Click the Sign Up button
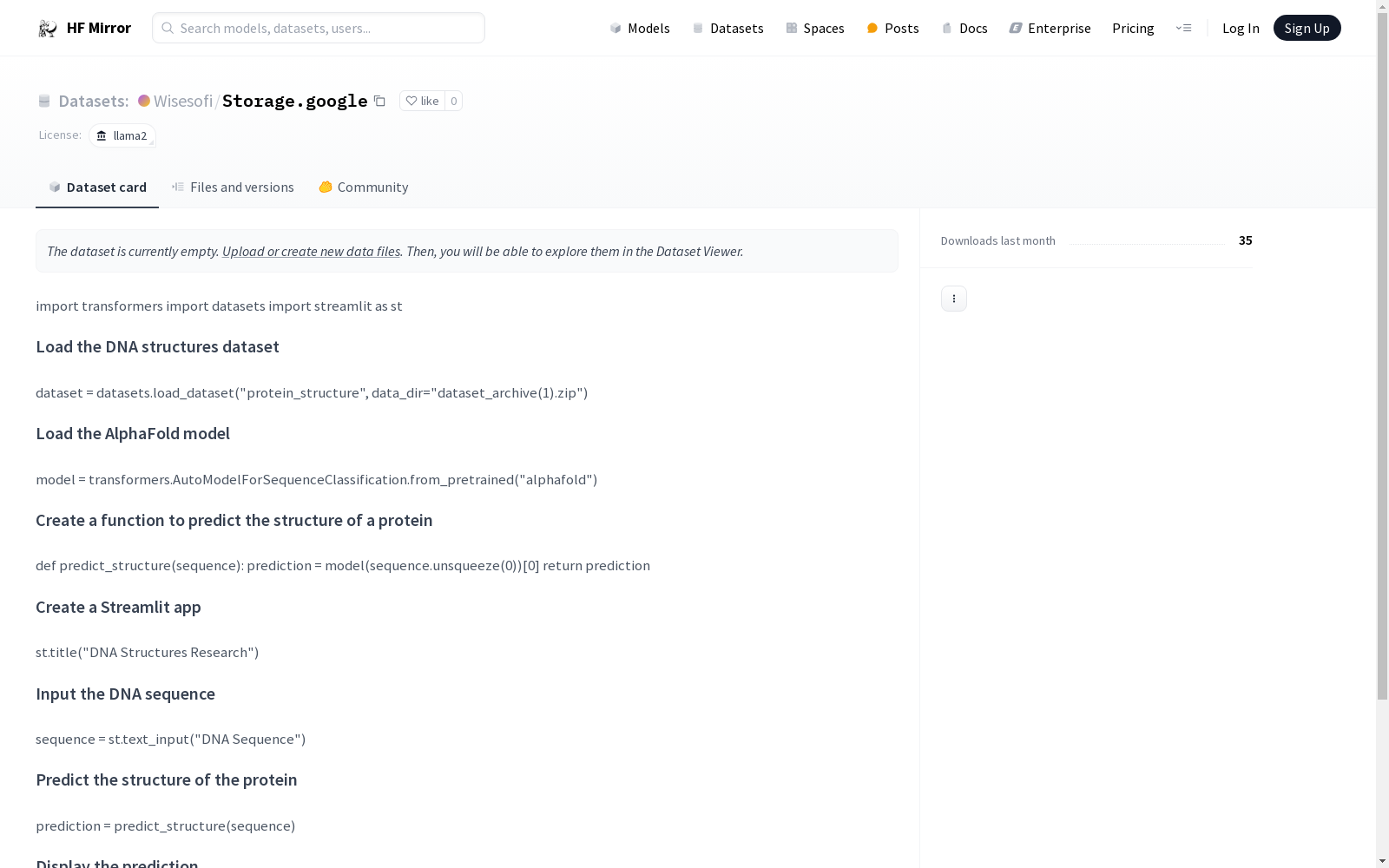Viewport: 1389px width, 868px height. coord(1307,28)
